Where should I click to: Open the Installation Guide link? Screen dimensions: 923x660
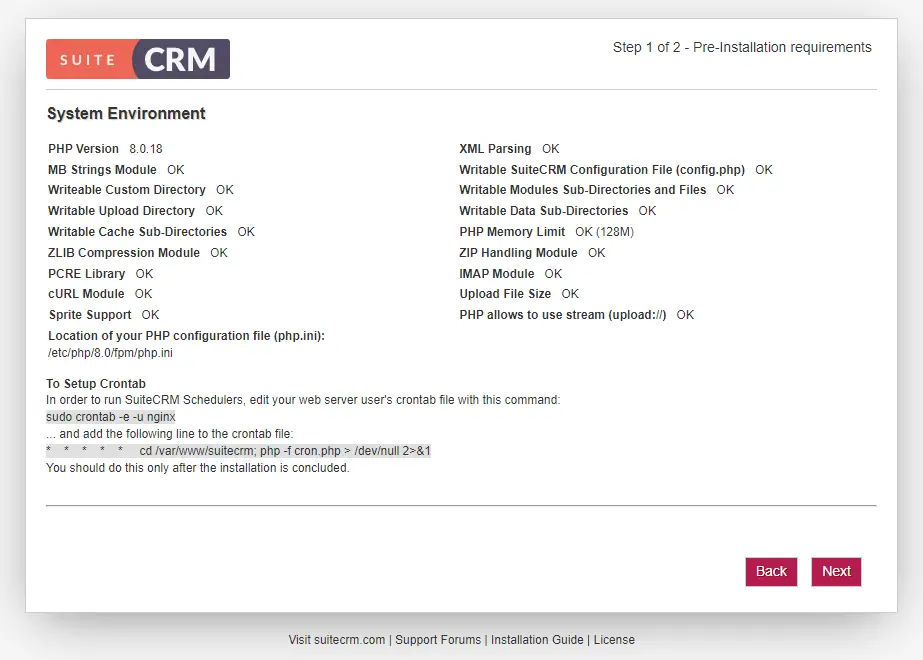(537, 640)
